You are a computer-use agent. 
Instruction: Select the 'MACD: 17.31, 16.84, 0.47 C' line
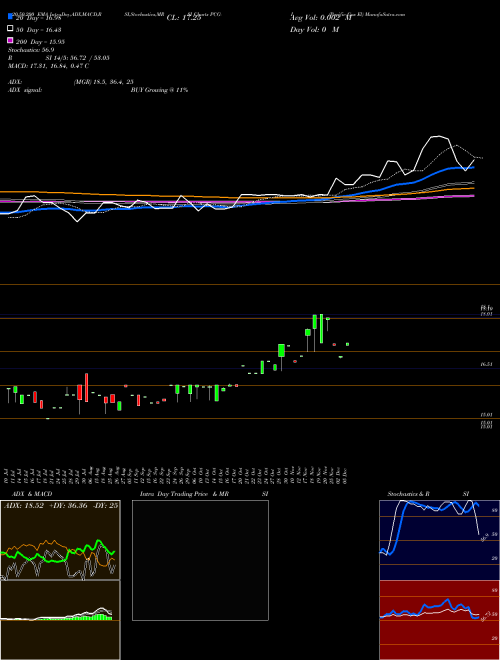pyautogui.click(x=48, y=66)
